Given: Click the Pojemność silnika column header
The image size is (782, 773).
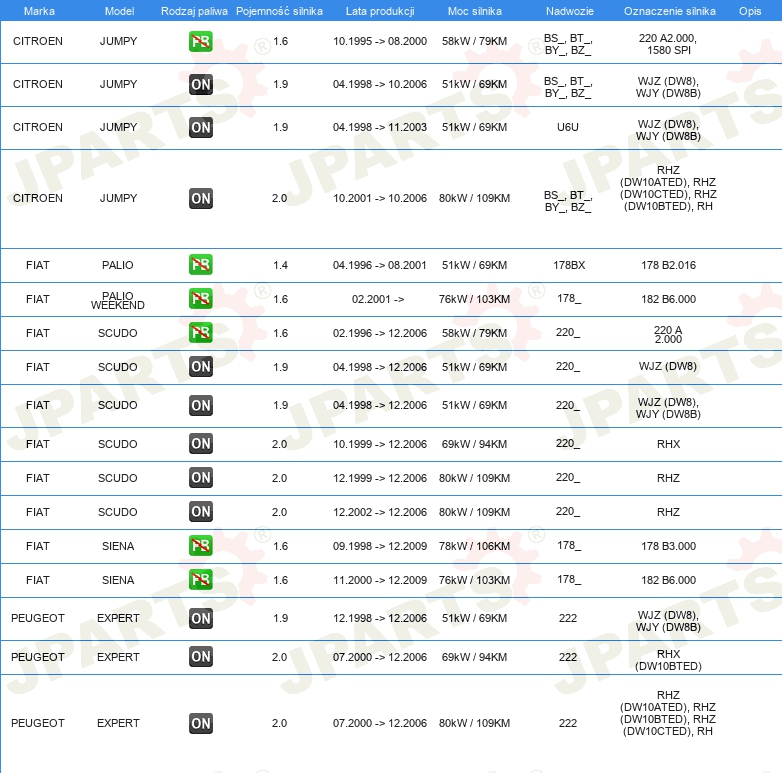Looking at the screenshot, I should [279, 11].
